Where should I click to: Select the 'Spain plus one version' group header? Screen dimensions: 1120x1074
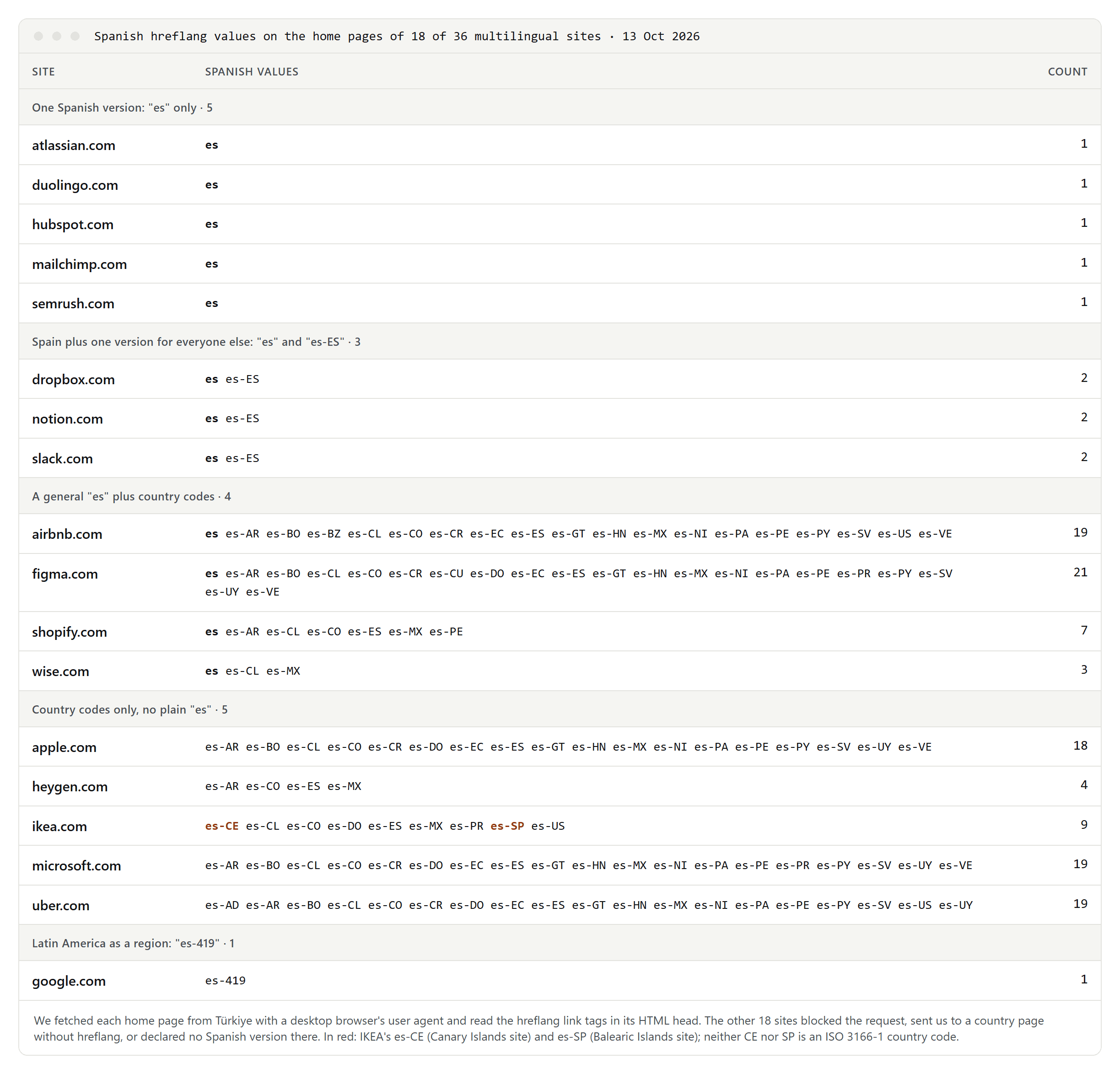[x=560, y=342]
